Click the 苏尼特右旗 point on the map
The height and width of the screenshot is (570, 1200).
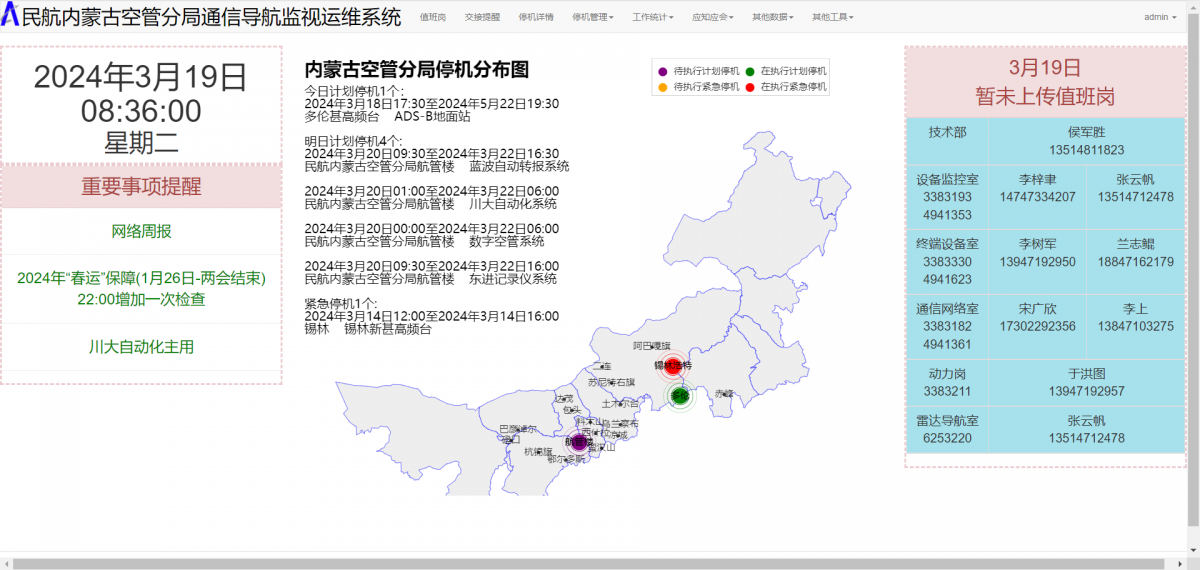click(611, 382)
